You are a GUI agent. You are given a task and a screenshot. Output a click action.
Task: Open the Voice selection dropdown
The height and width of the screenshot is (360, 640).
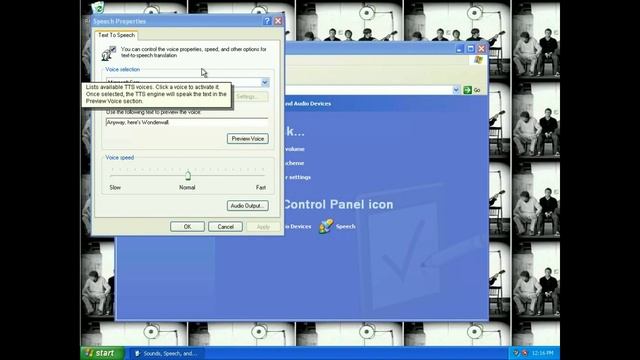(x=265, y=82)
